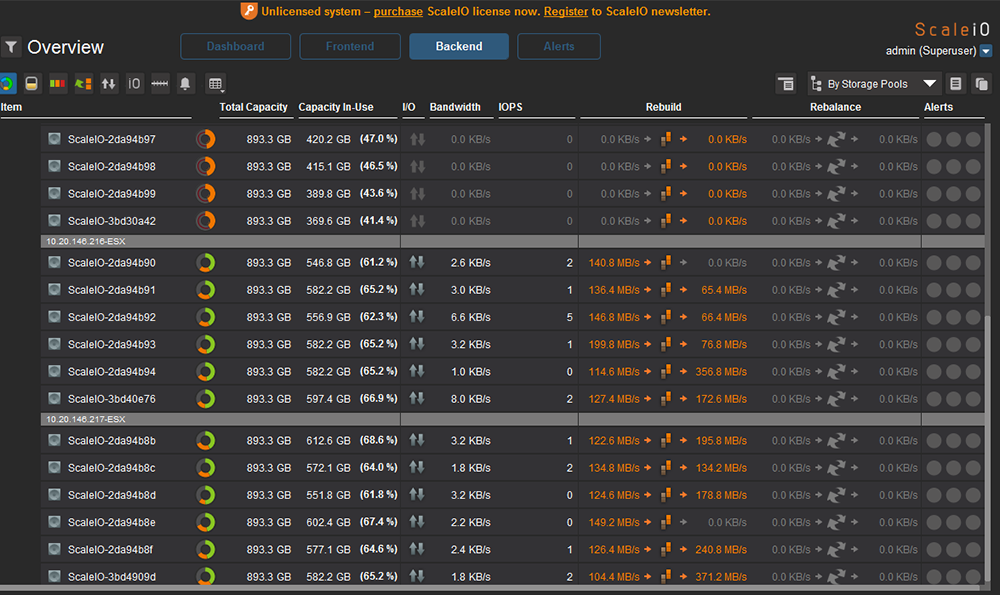Follow the Register newsletter link
Screen dimensions: 1000x595
coord(566,11)
